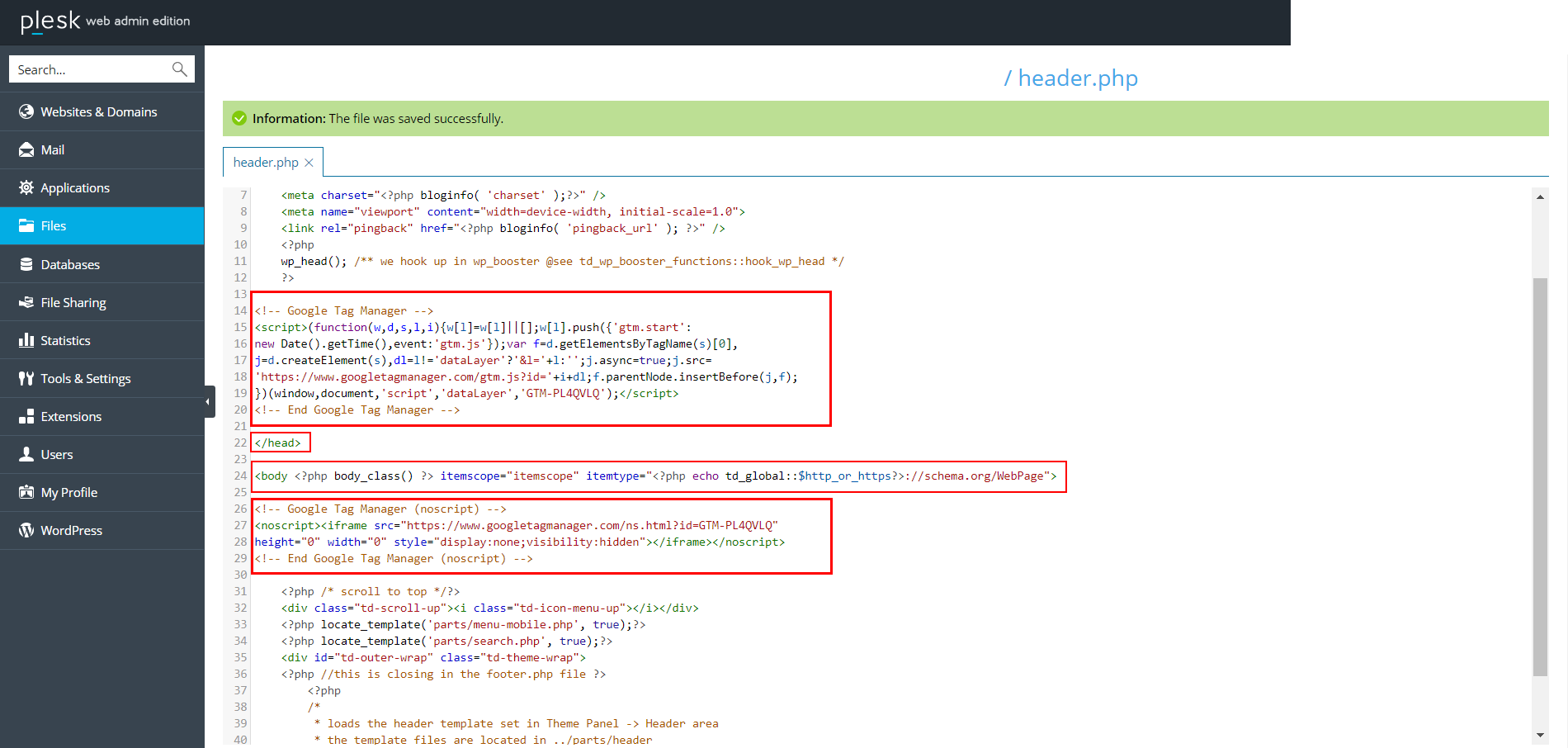Click the <body tag on line 24
The width and height of the screenshot is (1568, 748).
tap(271, 476)
